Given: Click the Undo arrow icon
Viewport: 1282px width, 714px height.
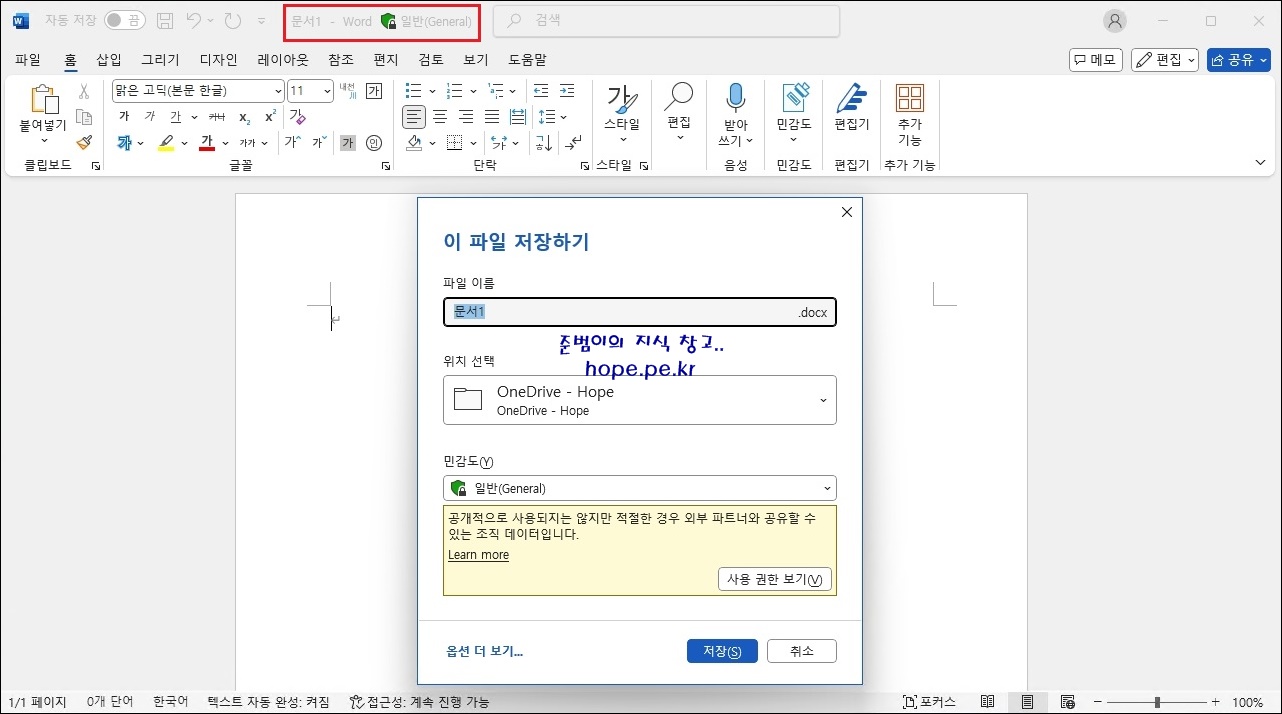Looking at the screenshot, I should coord(194,20).
